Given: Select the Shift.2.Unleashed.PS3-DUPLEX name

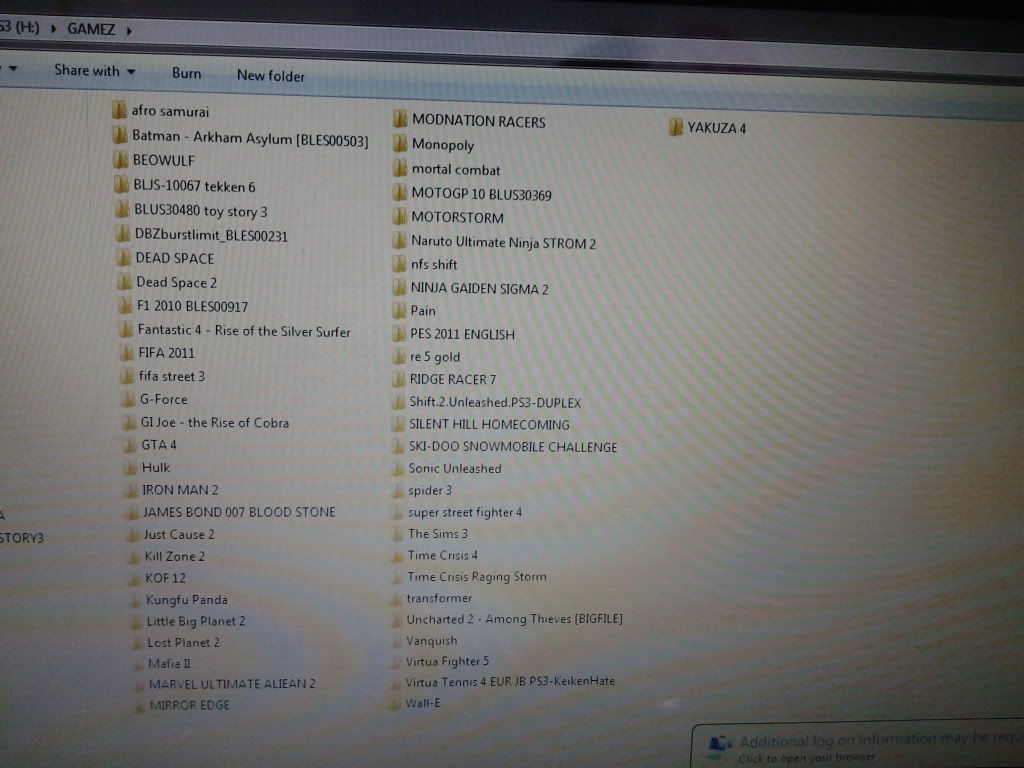Looking at the screenshot, I should point(495,402).
